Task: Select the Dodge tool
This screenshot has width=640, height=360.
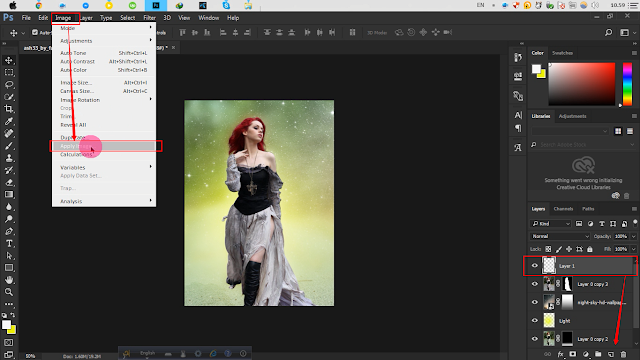Action: tap(9, 219)
